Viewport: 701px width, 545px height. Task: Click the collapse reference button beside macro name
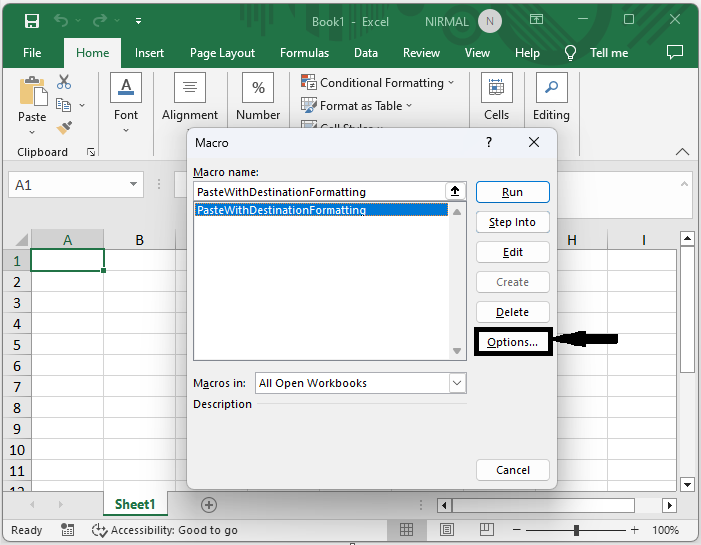click(455, 191)
